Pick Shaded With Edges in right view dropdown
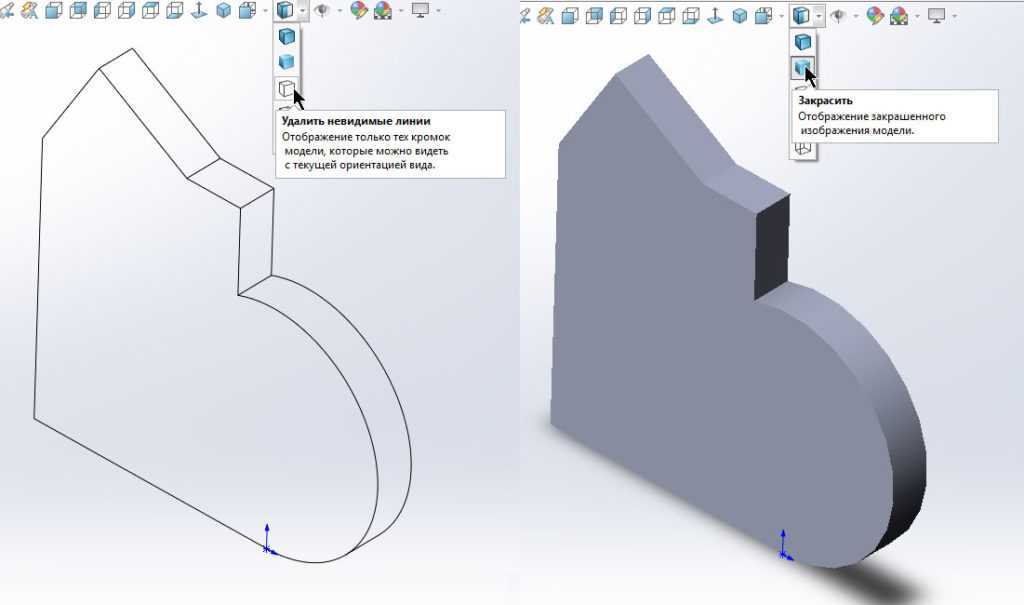The height and width of the screenshot is (605, 1024). (x=802, y=41)
